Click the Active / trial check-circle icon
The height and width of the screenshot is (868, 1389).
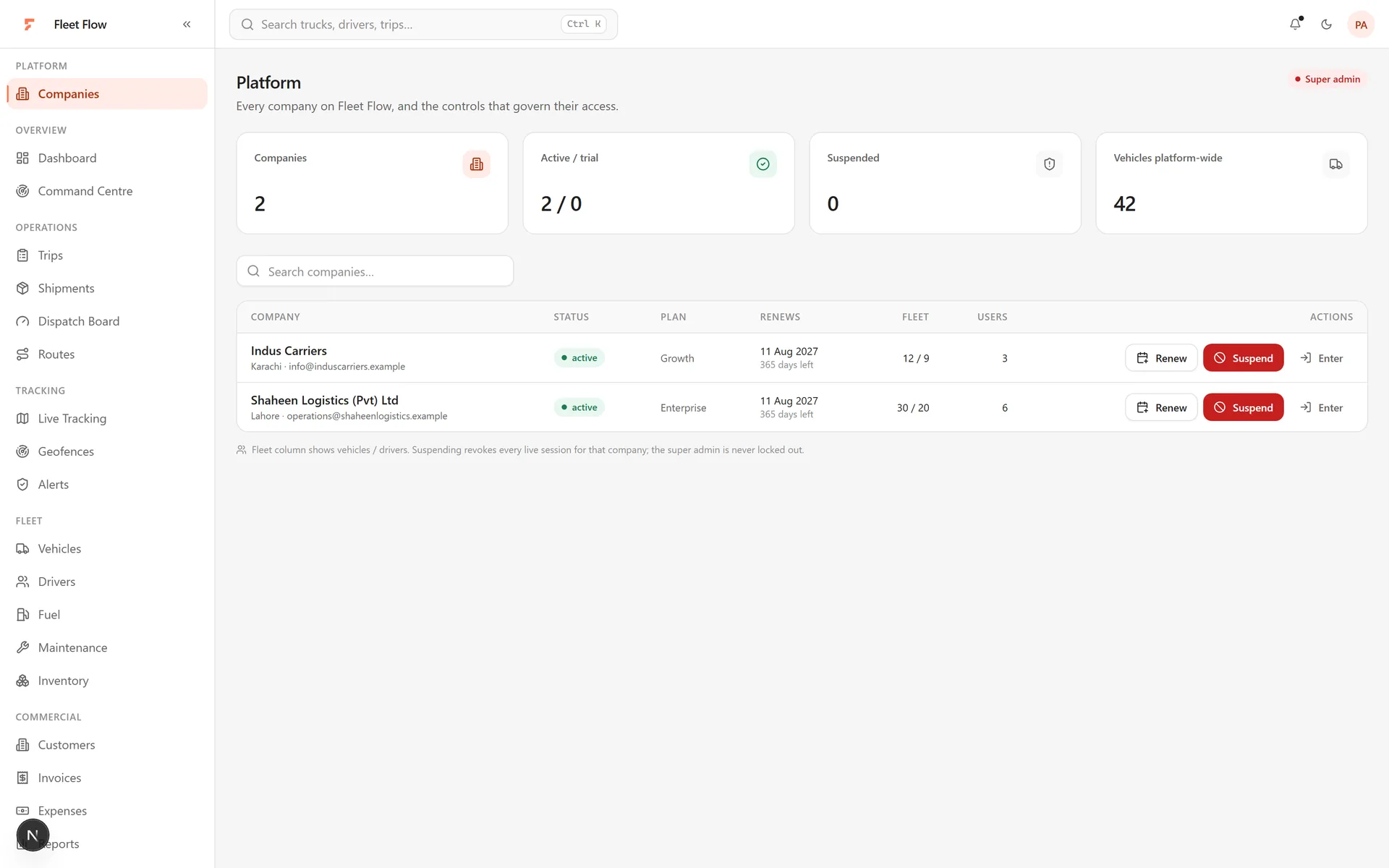coord(763,164)
